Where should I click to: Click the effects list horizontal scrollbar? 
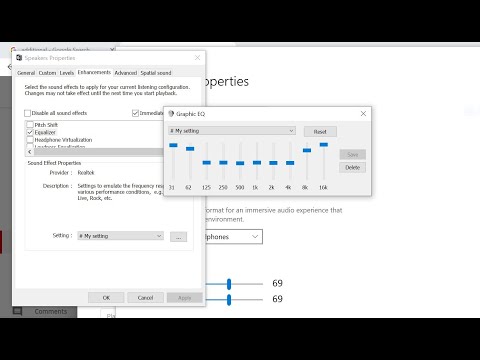click(98, 152)
